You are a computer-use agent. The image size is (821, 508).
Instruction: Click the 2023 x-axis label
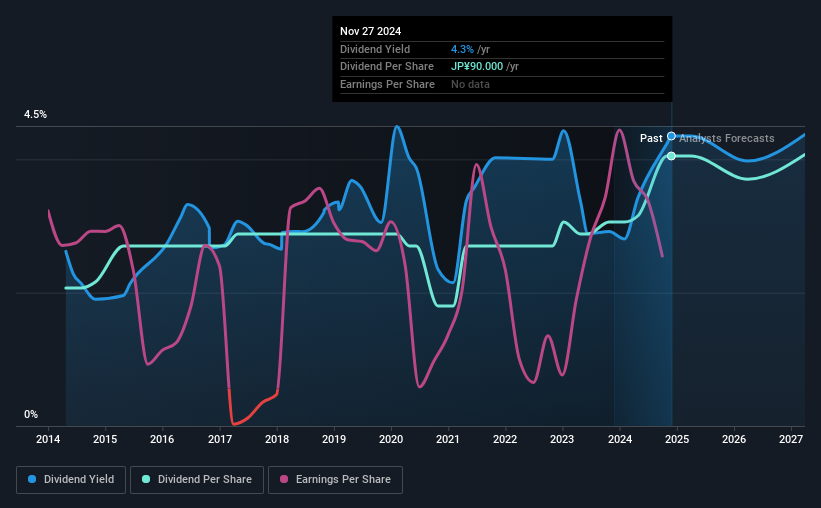(562, 439)
